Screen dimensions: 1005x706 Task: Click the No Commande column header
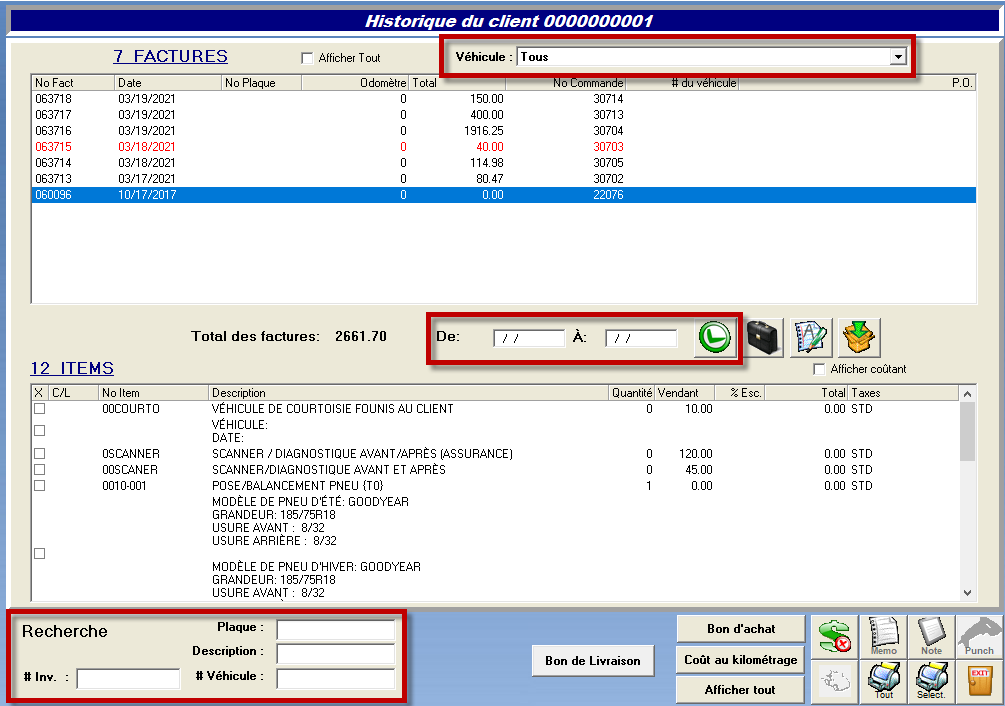(565, 83)
